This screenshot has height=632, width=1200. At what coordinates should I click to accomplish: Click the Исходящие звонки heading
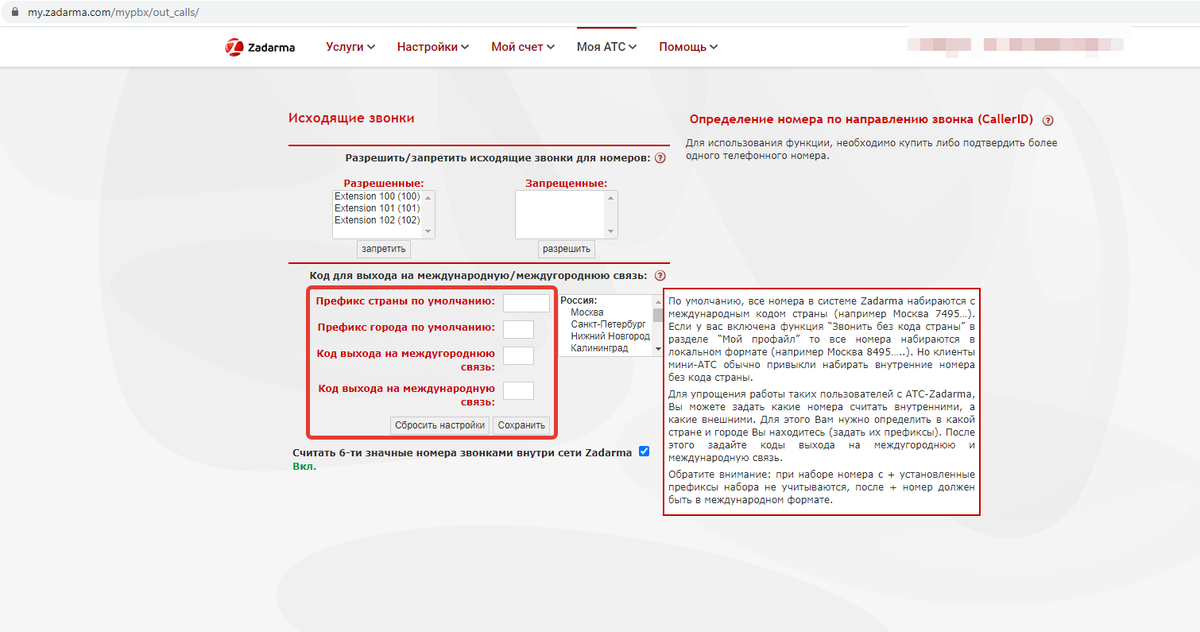pos(351,118)
